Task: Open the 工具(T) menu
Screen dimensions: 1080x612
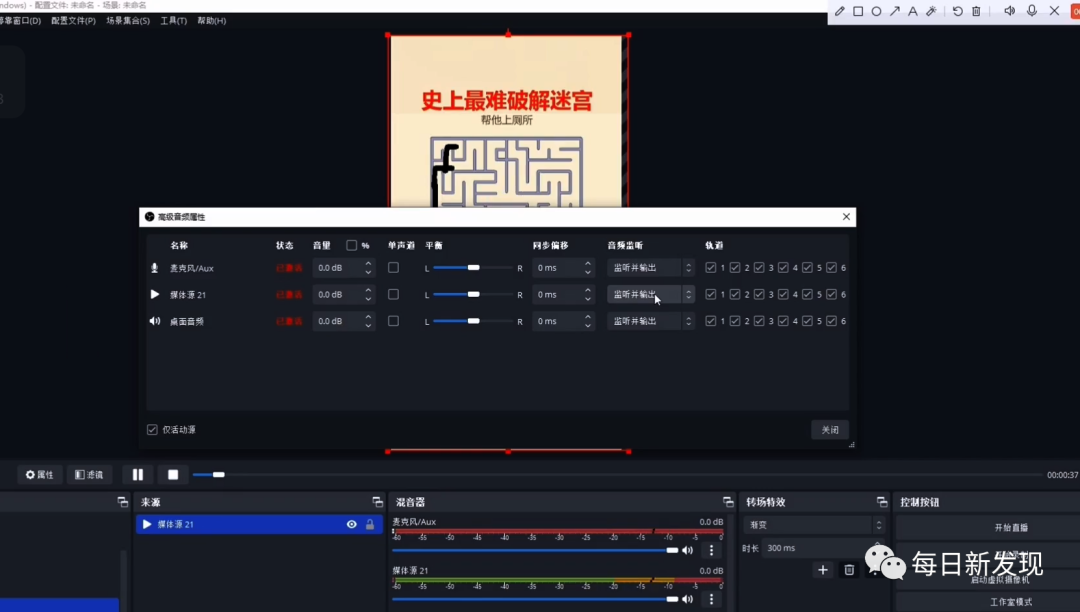Action: point(173,21)
